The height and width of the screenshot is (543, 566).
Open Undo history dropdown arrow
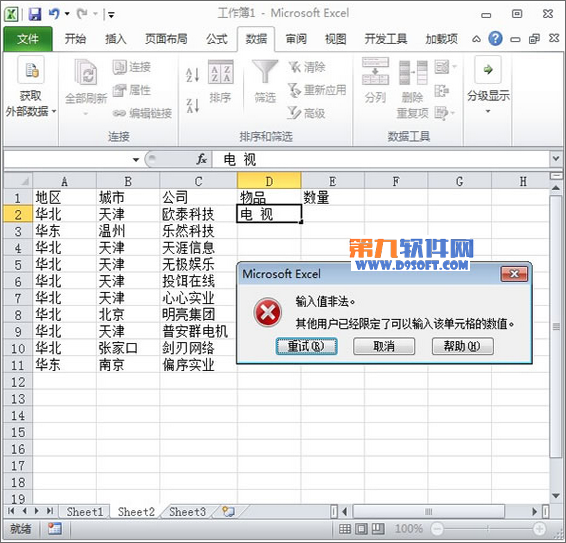pos(67,14)
